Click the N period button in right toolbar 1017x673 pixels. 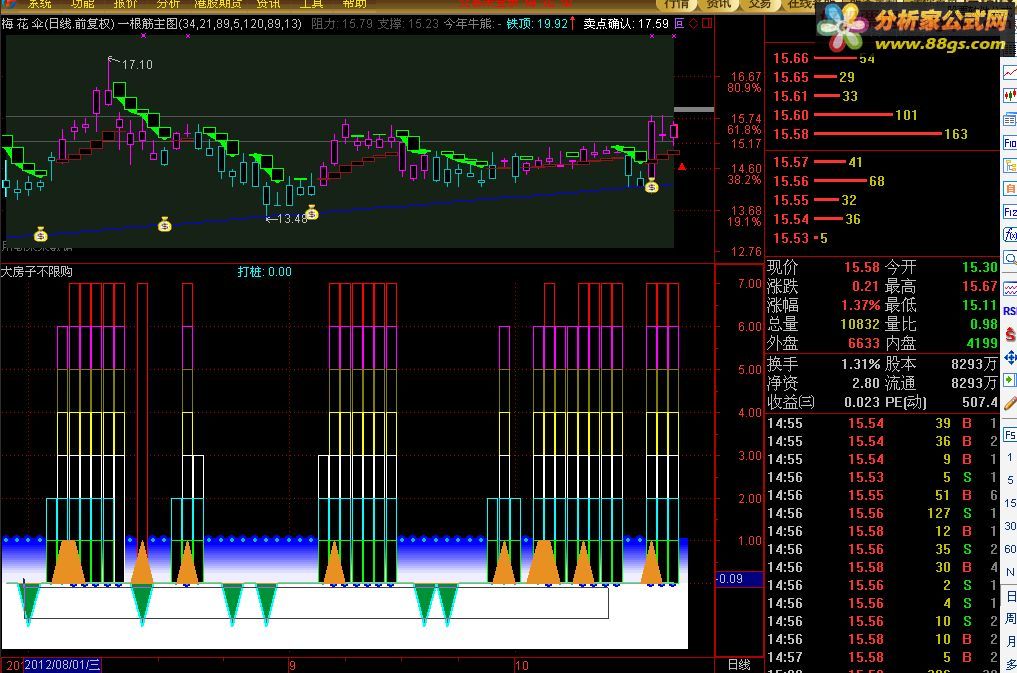[x=1010, y=573]
